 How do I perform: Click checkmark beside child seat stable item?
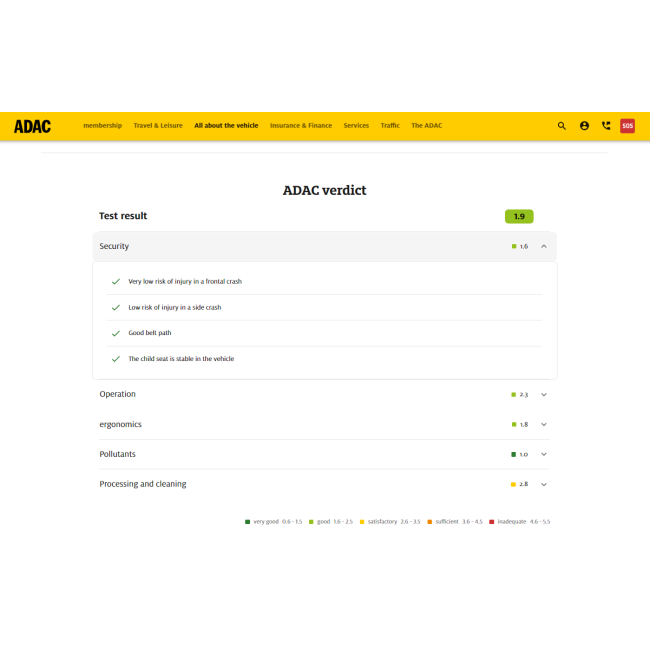[x=116, y=359]
